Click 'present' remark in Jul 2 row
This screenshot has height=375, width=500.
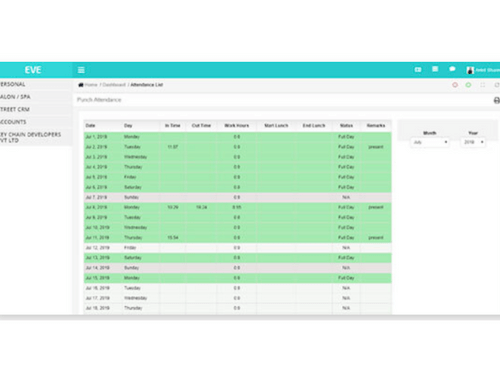click(376, 147)
